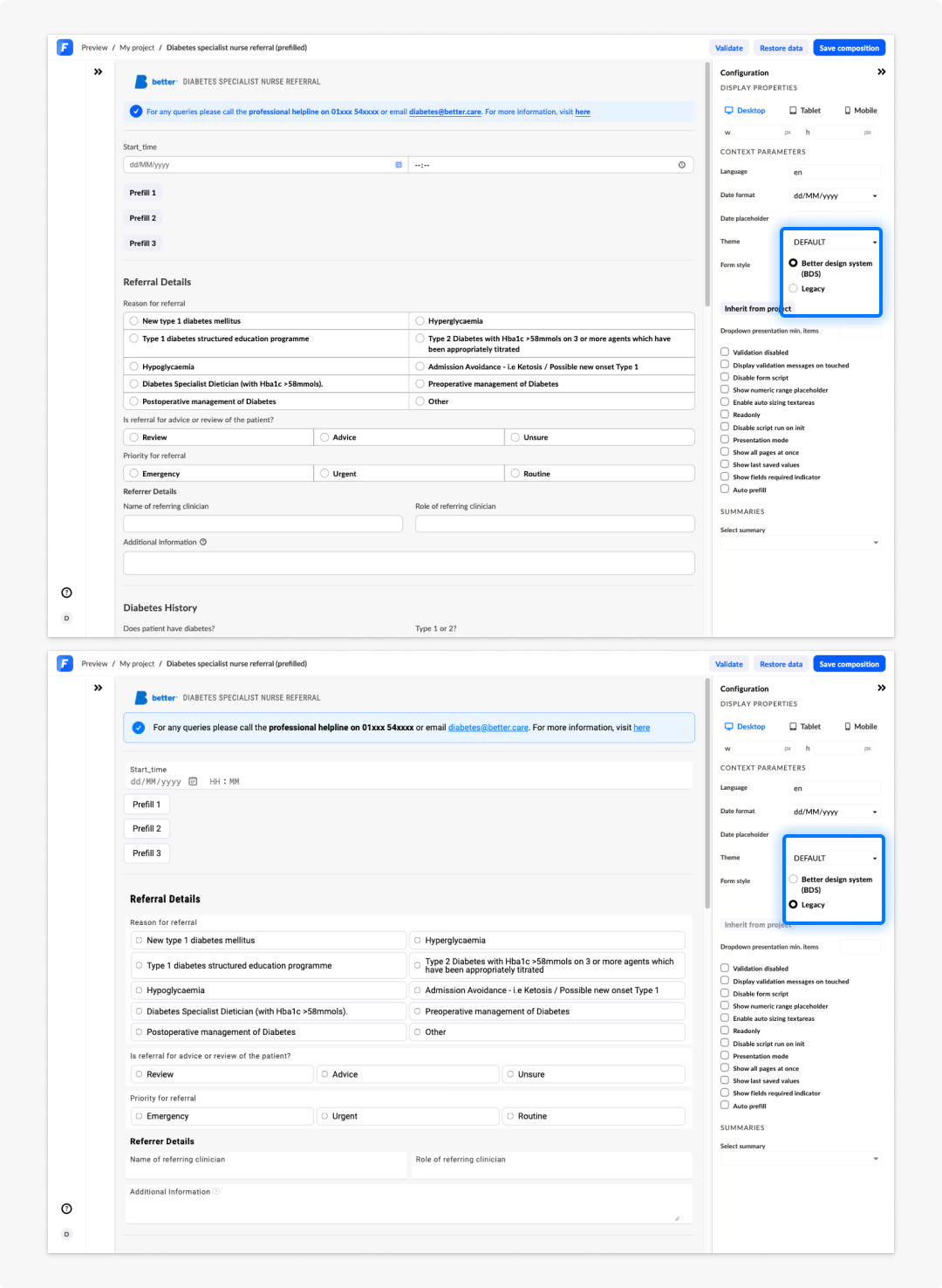Viewport: 942px width, 1288px height.
Task: Open Start_time clock icon in upper screenshot
Action: coord(682,165)
